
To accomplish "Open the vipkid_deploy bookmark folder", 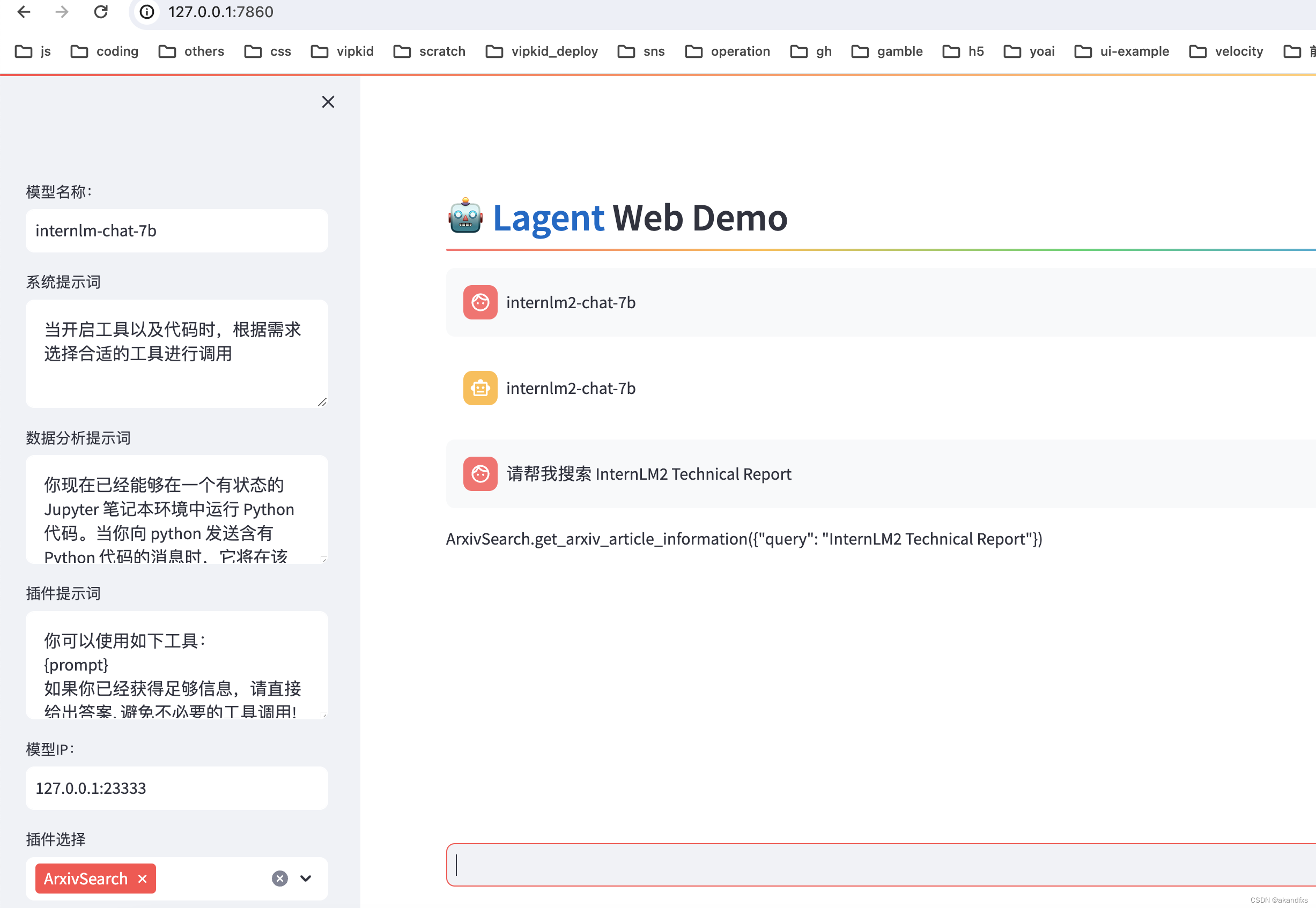I will point(541,51).
